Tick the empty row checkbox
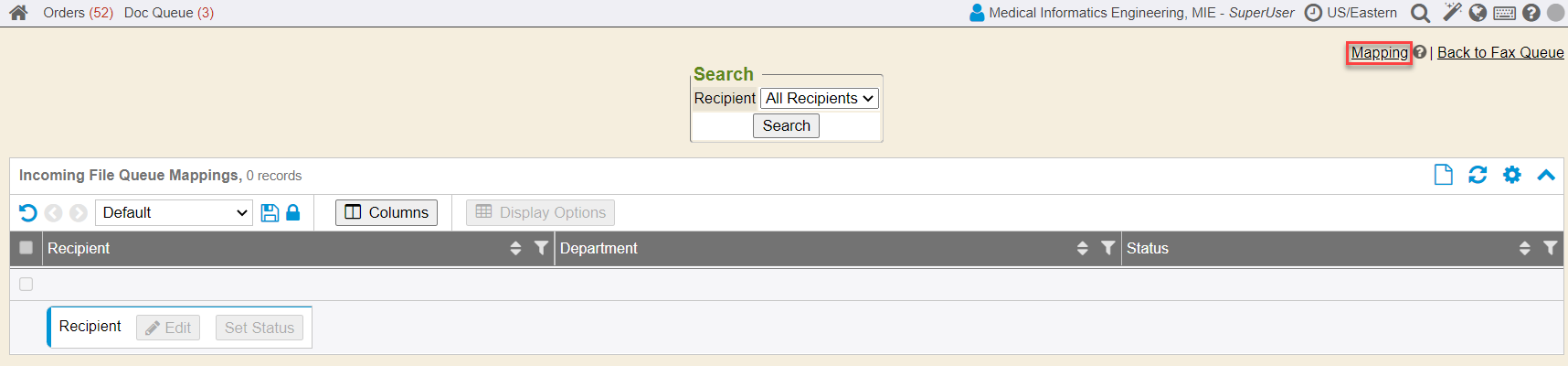The height and width of the screenshot is (366, 1568). [x=26, y=284]
